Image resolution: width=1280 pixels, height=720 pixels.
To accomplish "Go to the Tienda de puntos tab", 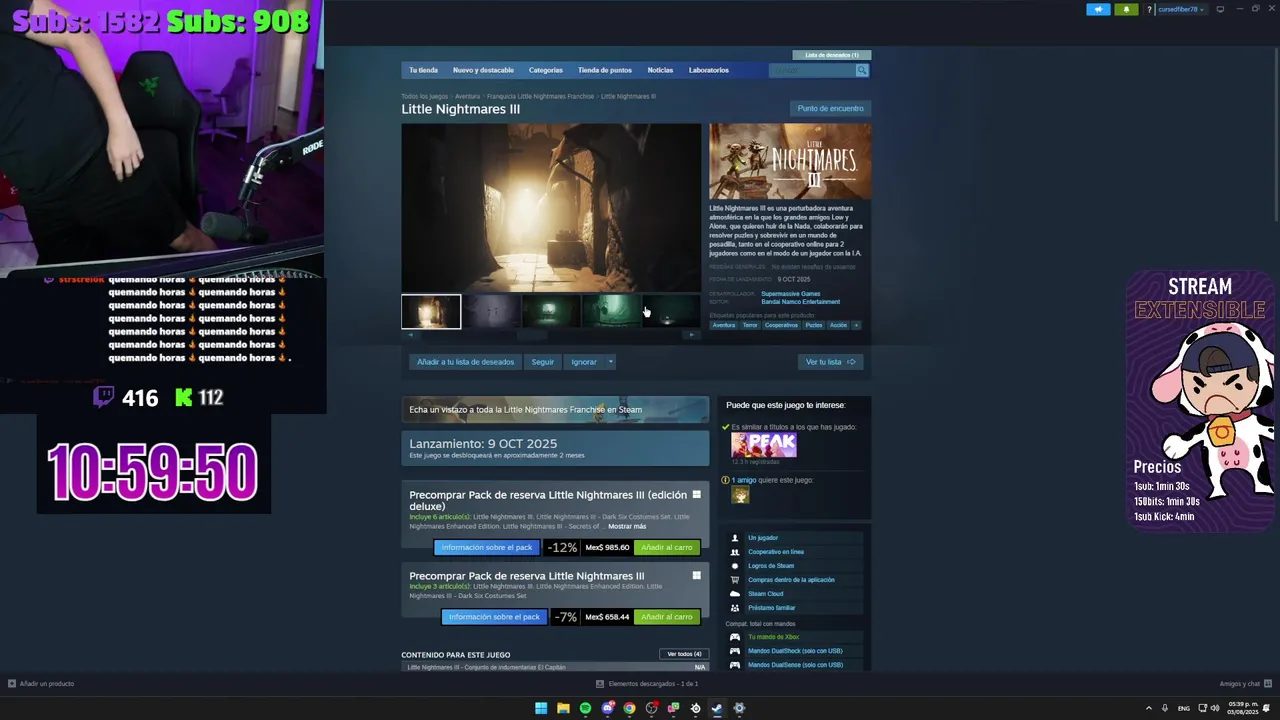I will (605, 70).
